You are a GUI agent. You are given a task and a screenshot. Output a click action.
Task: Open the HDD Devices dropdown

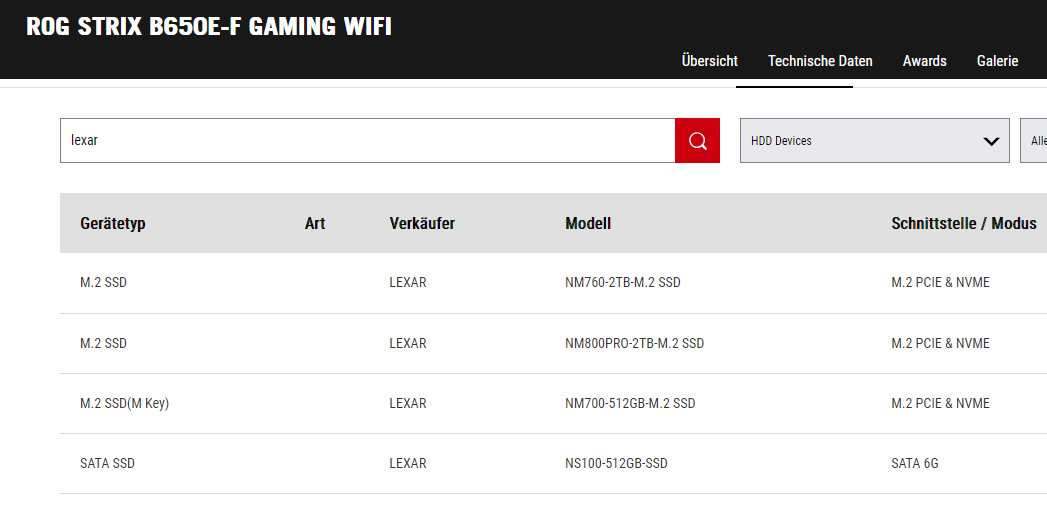875,140
